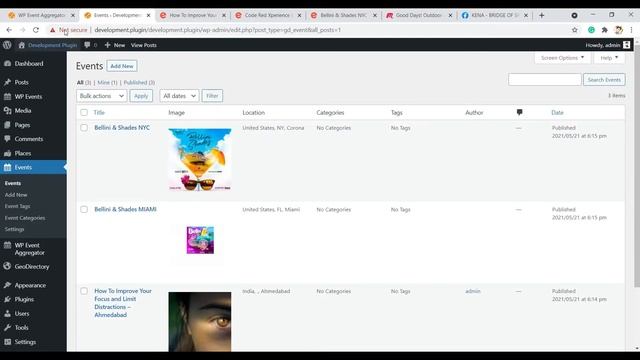
Task: Go back in browser history
Action: tap(9, 30)
